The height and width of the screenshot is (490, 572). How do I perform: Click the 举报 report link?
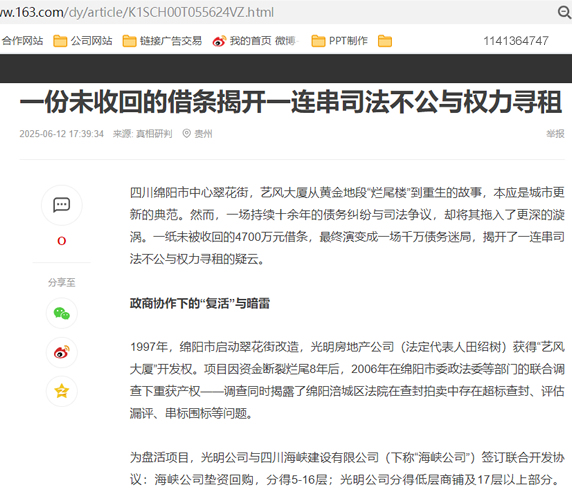tap(555, 134)
